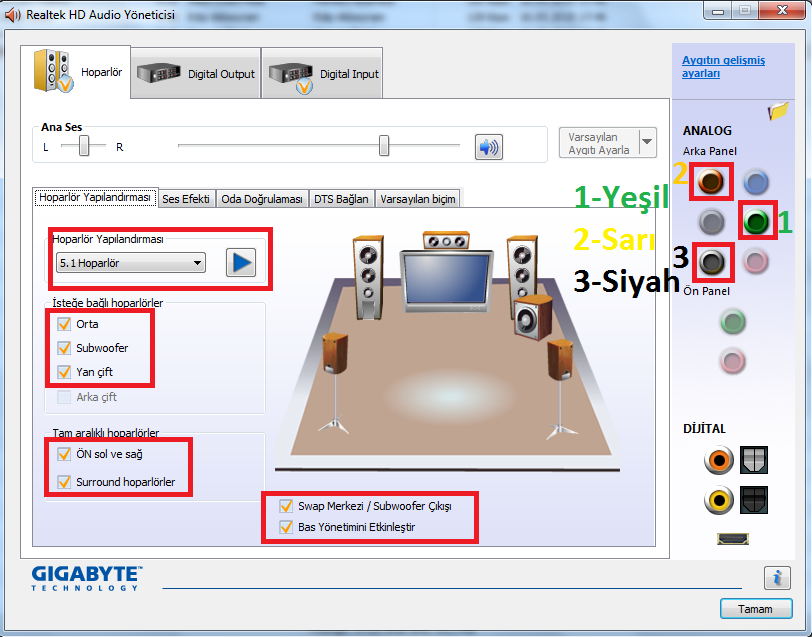Click the green rear panel audio jack
812x637 pixels.
[x=756, y=222]
